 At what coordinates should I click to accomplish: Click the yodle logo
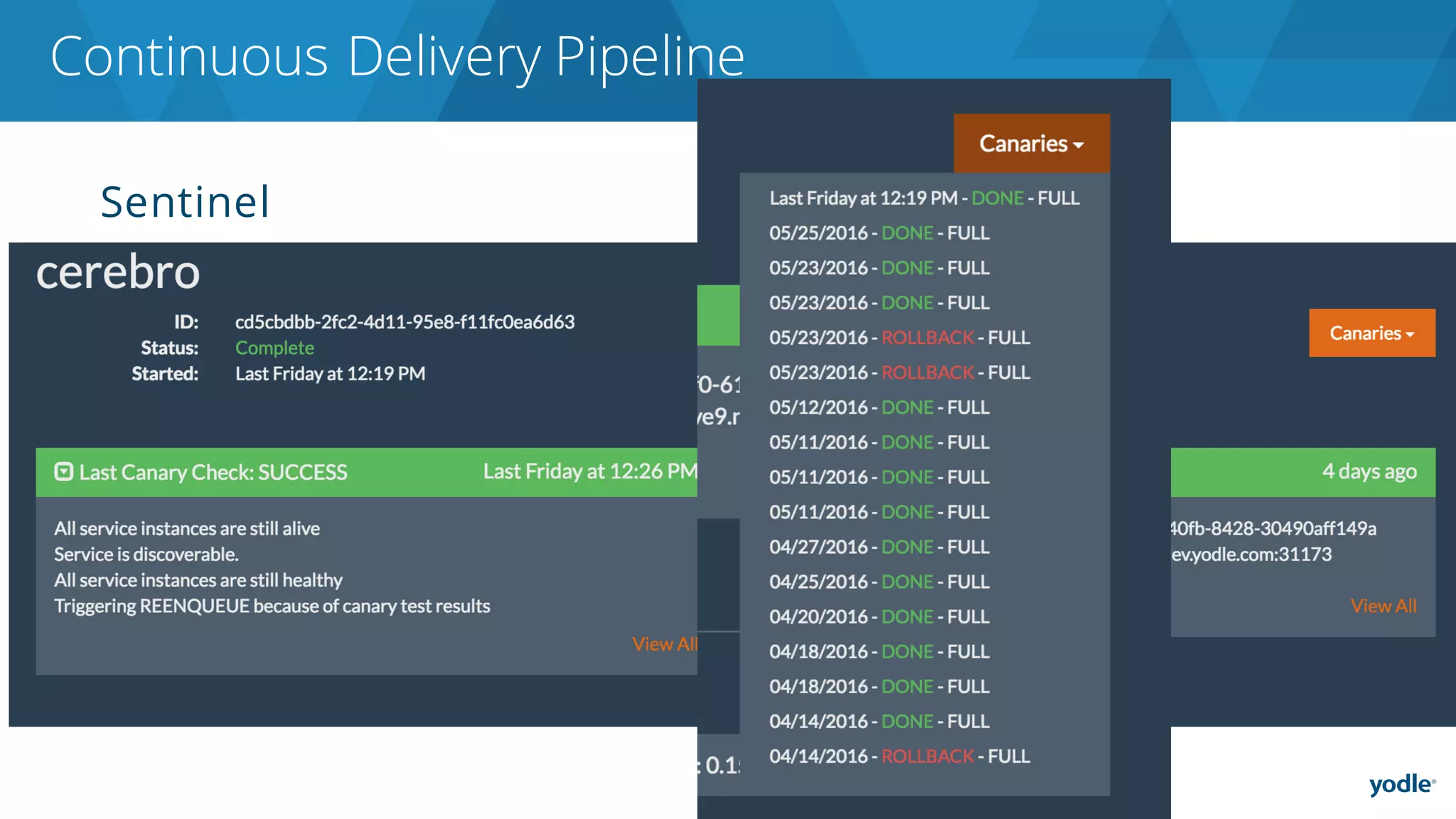point(1402,784)
